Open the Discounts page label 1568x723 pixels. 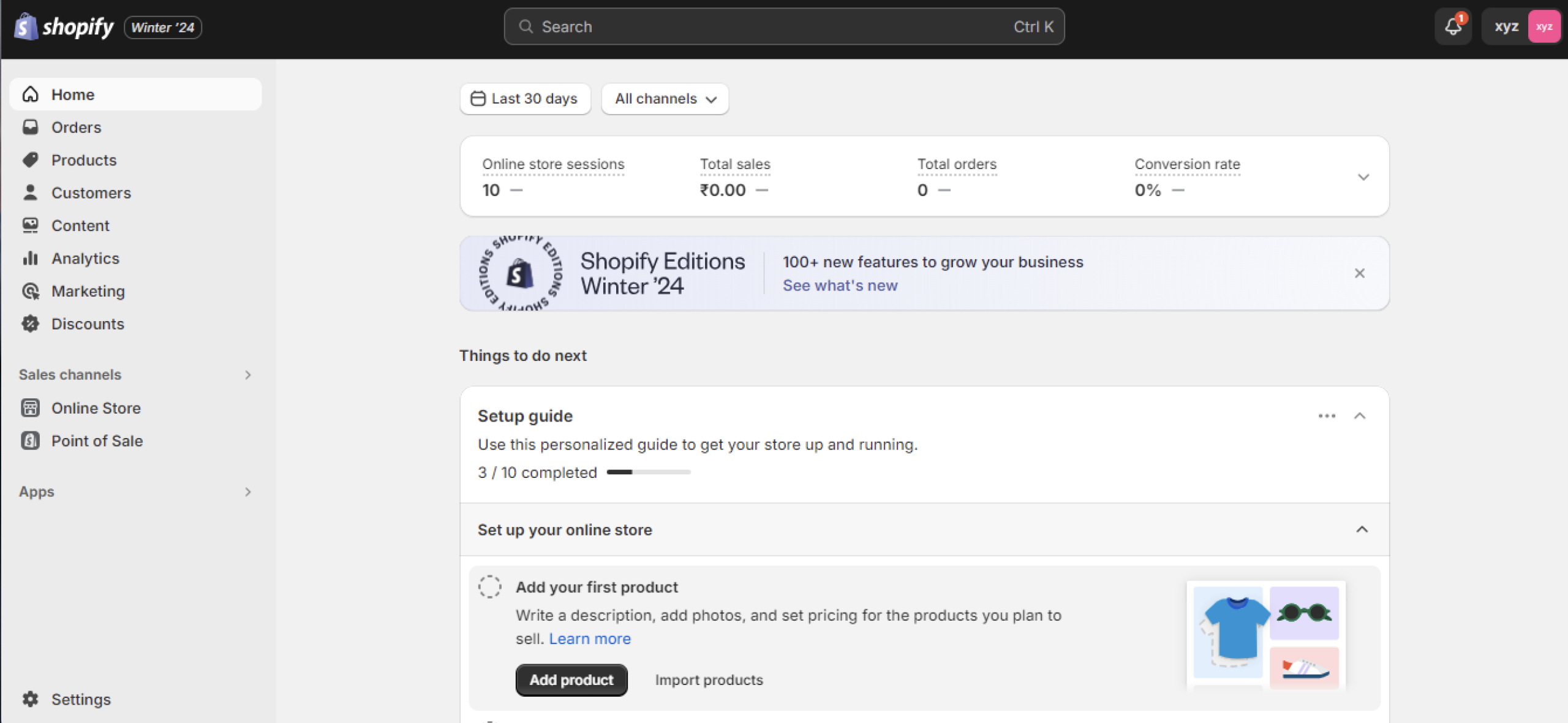(x=88, y=324)
